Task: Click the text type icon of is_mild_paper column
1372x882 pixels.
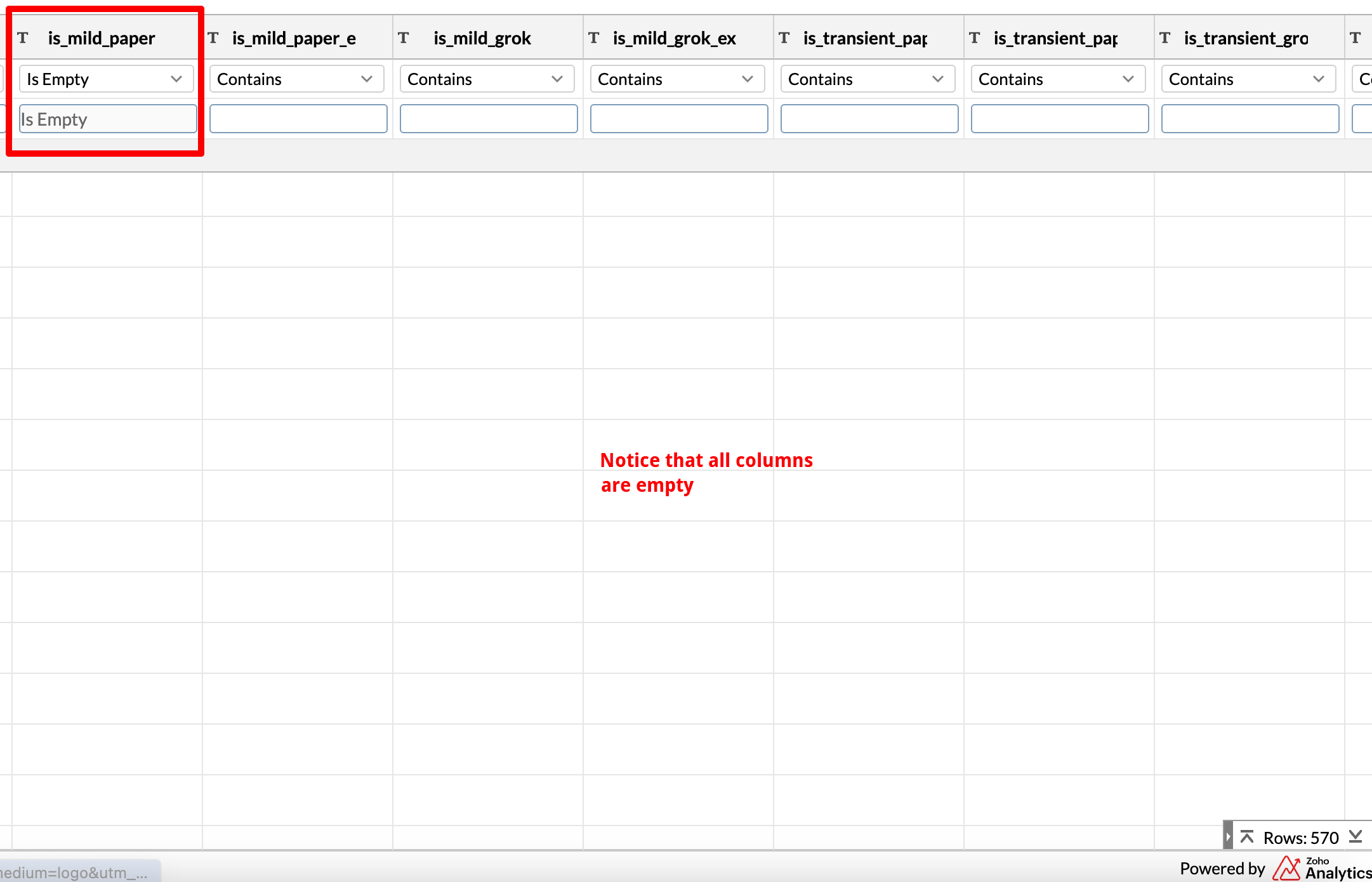Action: pyautogui.click(x=23, y=38)
